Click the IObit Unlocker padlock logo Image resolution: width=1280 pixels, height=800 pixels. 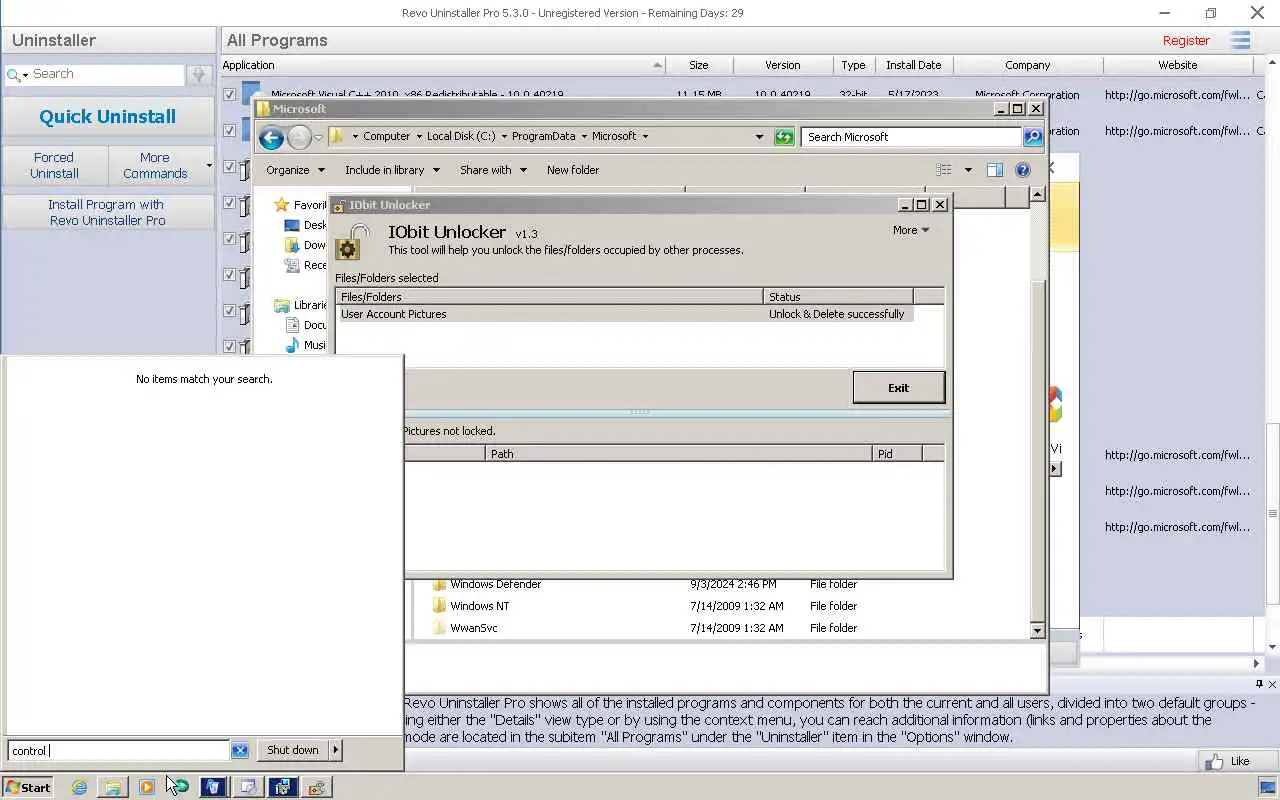click(x=353, y=241)
